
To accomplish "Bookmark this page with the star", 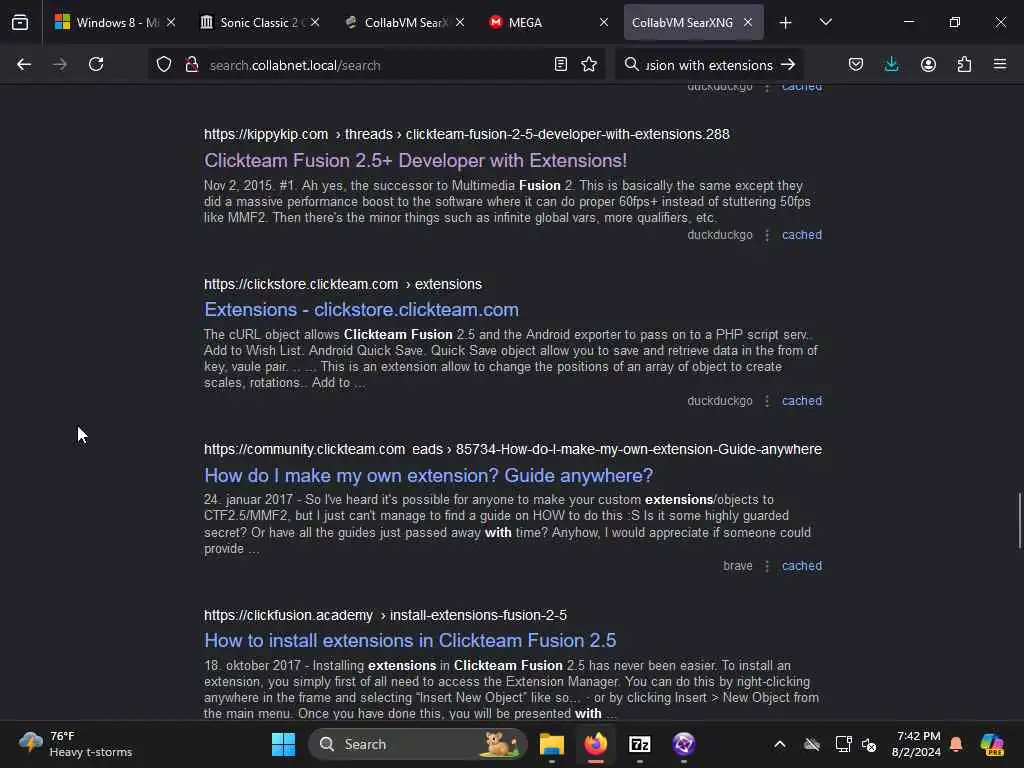I will point(589,65).
